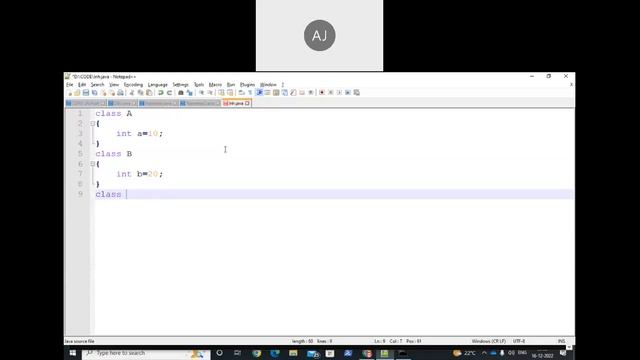The height and width of the screenshot is (360, 640).
Task: Open the Language menu
Action: (158, 84)
